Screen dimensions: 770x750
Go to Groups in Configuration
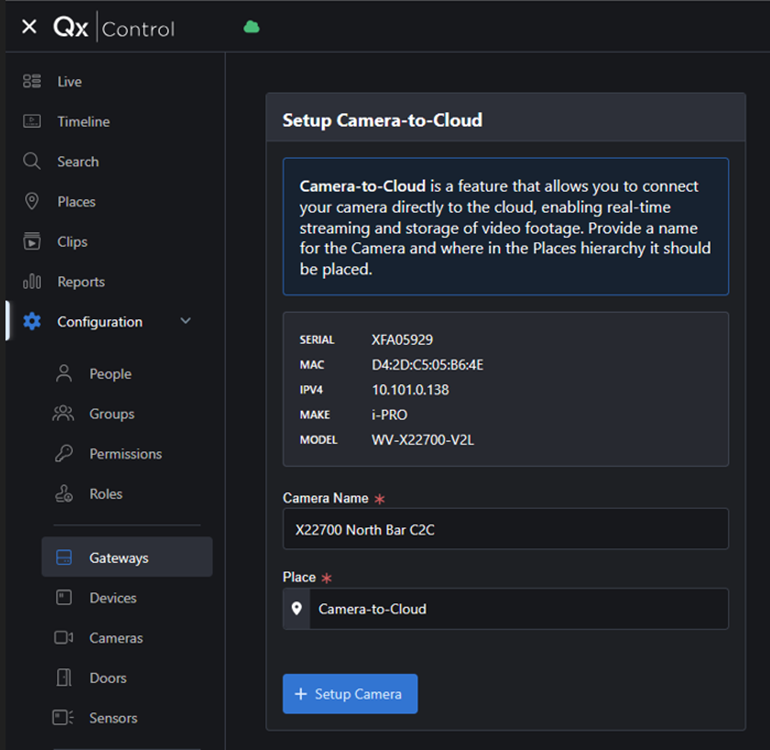(111, 413)
